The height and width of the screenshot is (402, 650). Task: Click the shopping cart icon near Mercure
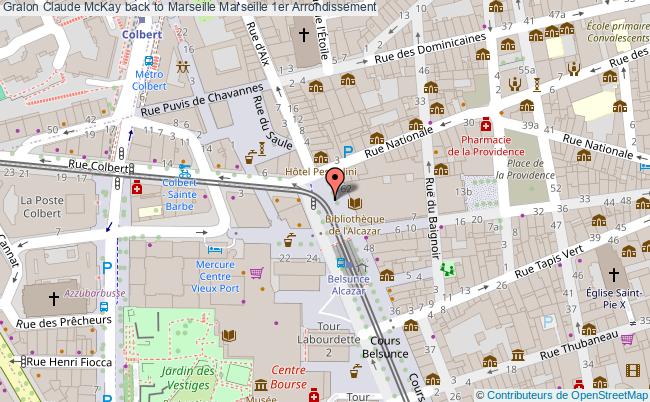tap(257, 271)
